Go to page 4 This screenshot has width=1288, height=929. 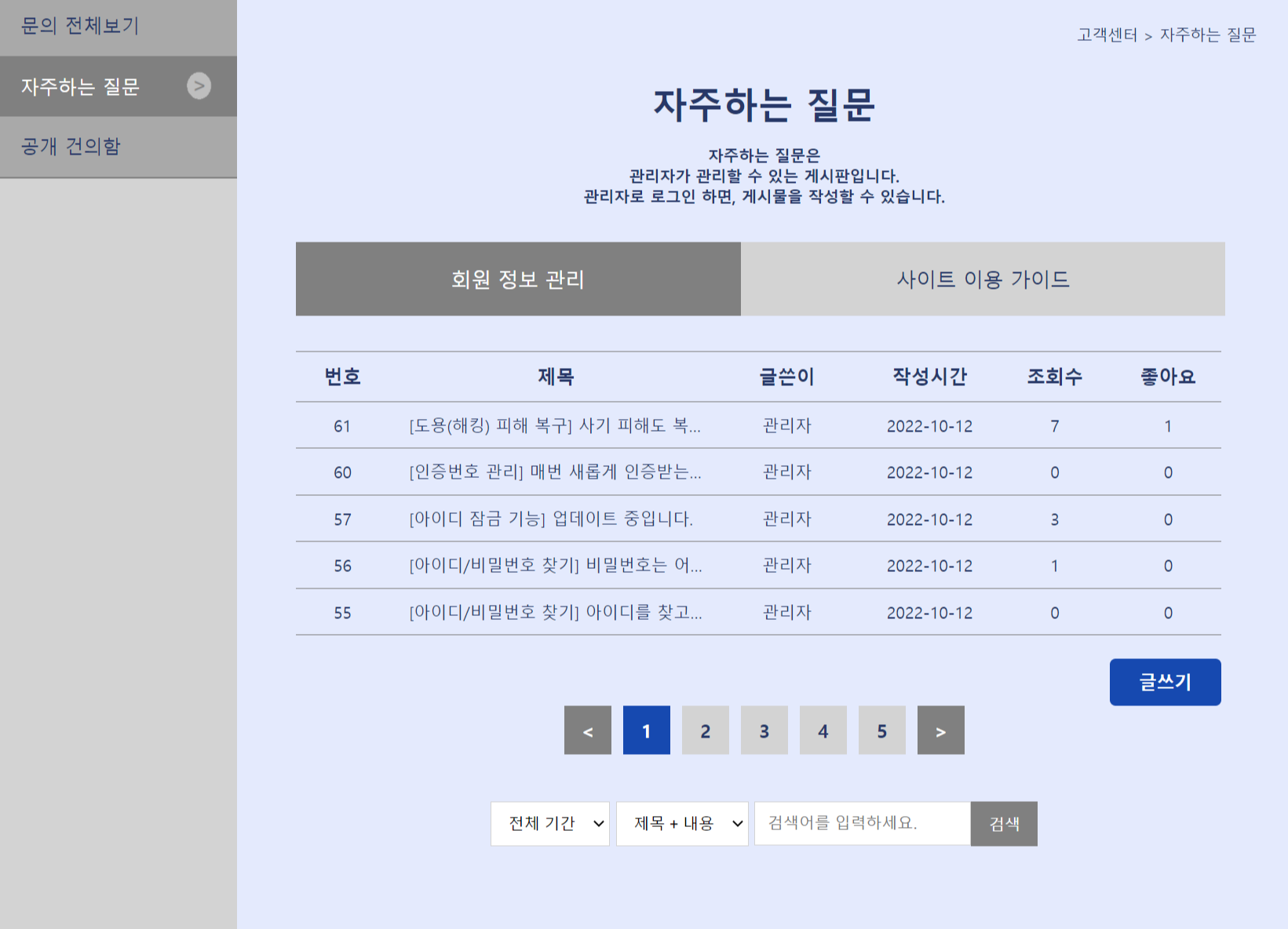tap(823, 730)
